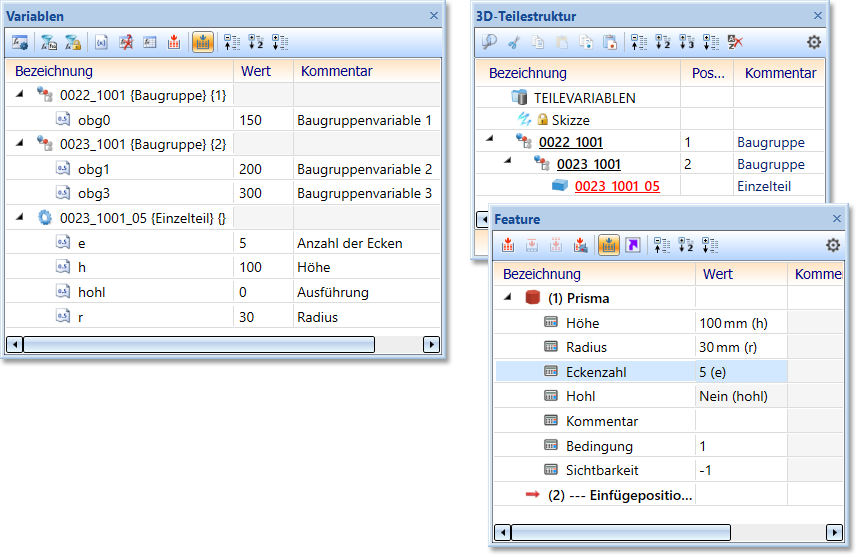Expand to level 2 in Variablen toolbar
Image resolution: width=856 pixels, height=557 pixels.
[x=255, y=42]
